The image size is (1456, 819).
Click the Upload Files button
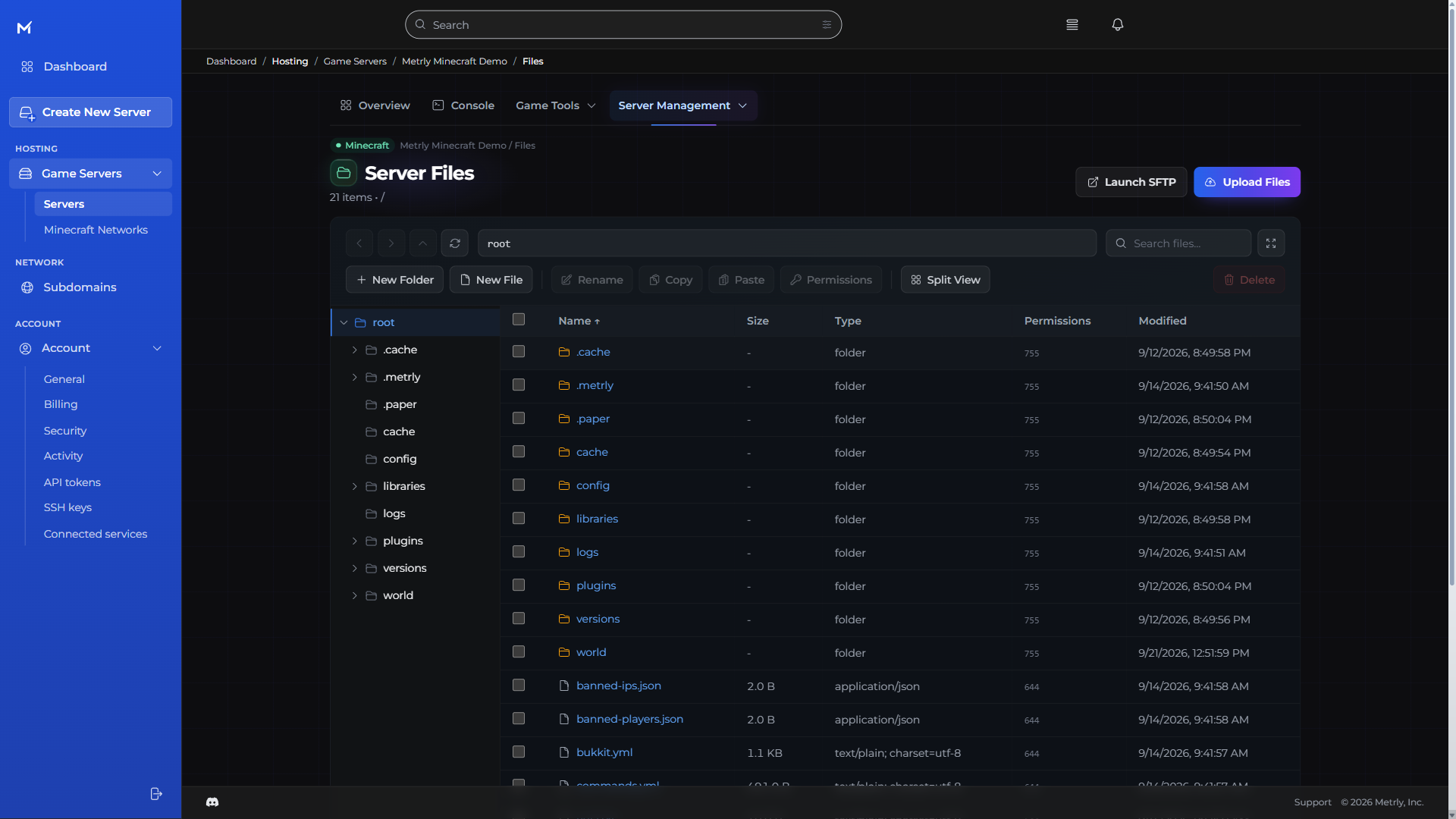(1247, 182)
